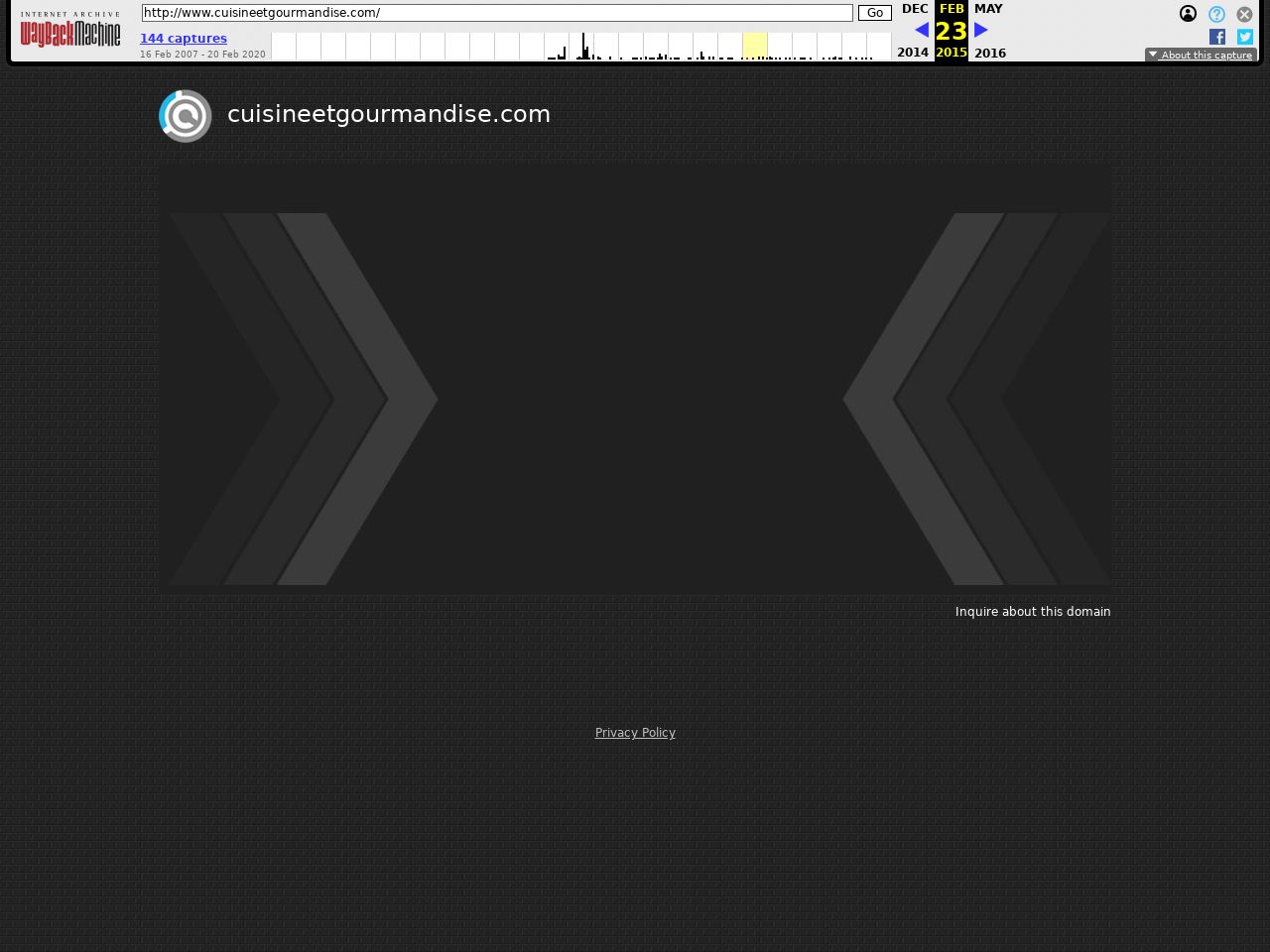This screenshot has height=952, width=1270.
Task: Share the capture on Twitter
Action: click(x=1245, y=37)
